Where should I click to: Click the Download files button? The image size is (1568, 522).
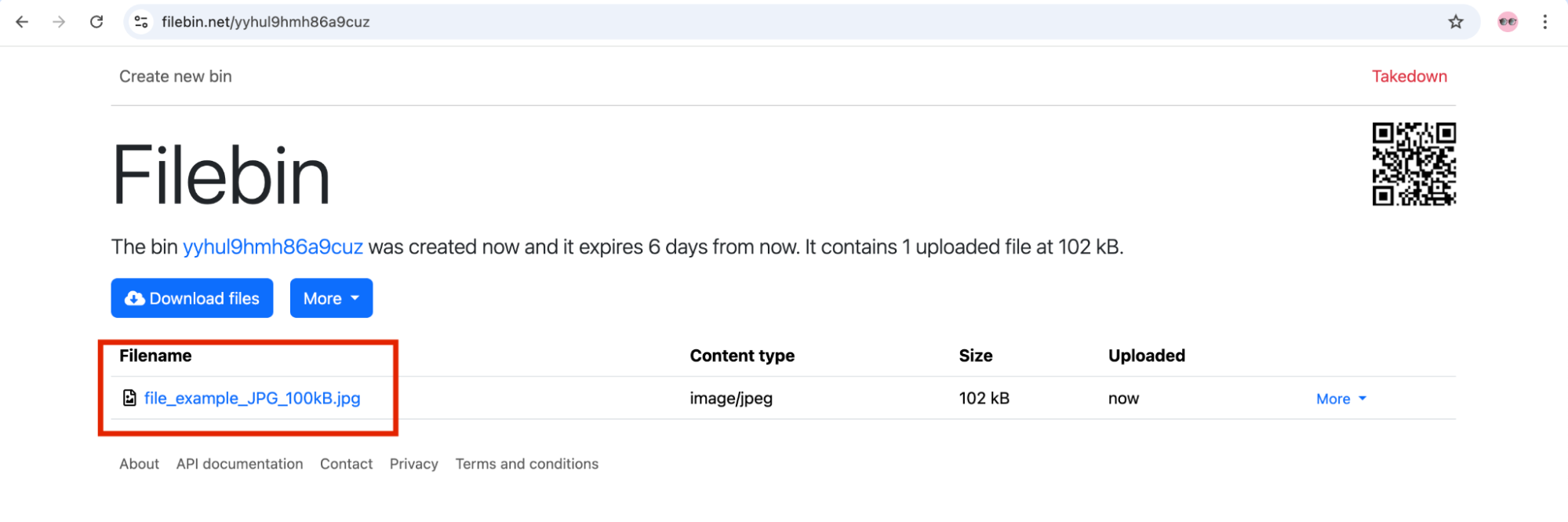191,298
